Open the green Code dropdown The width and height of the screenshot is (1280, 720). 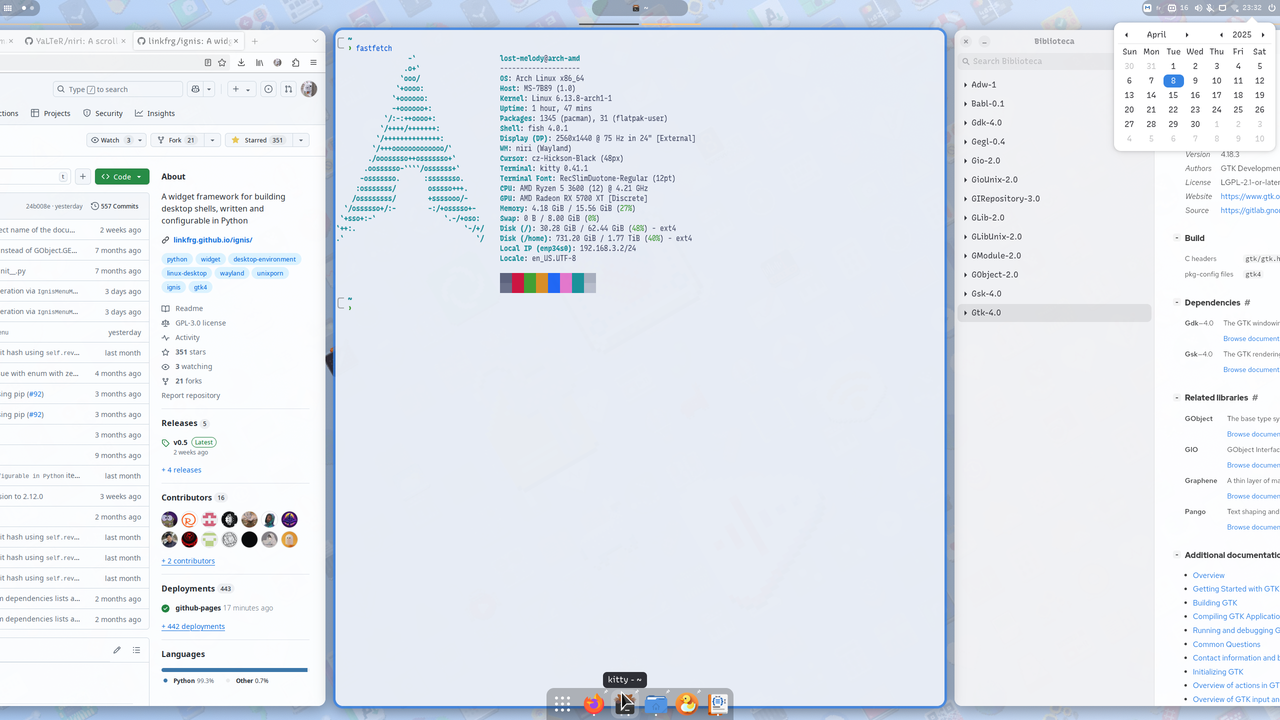(122, 177)
